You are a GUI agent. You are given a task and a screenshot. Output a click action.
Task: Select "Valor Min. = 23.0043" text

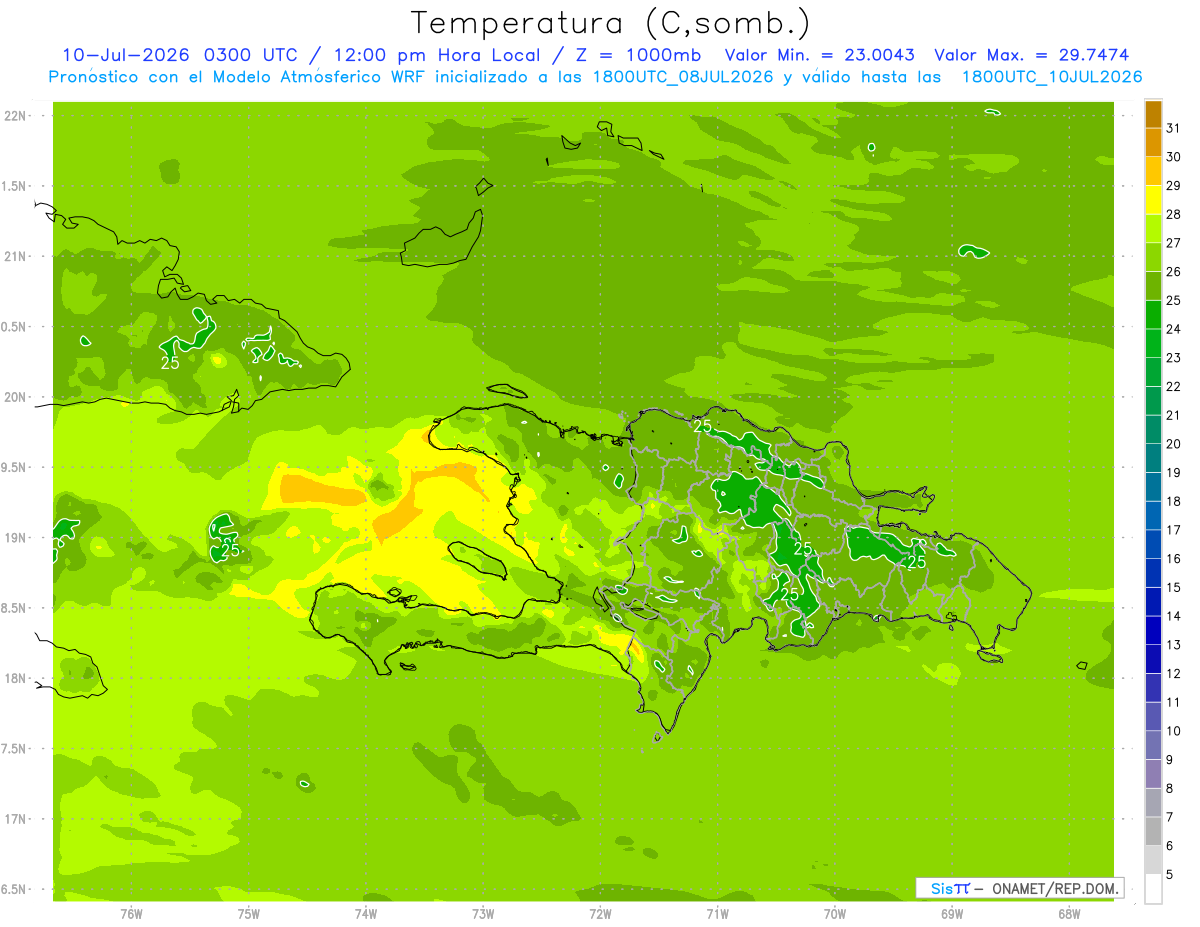click(820, 55)
